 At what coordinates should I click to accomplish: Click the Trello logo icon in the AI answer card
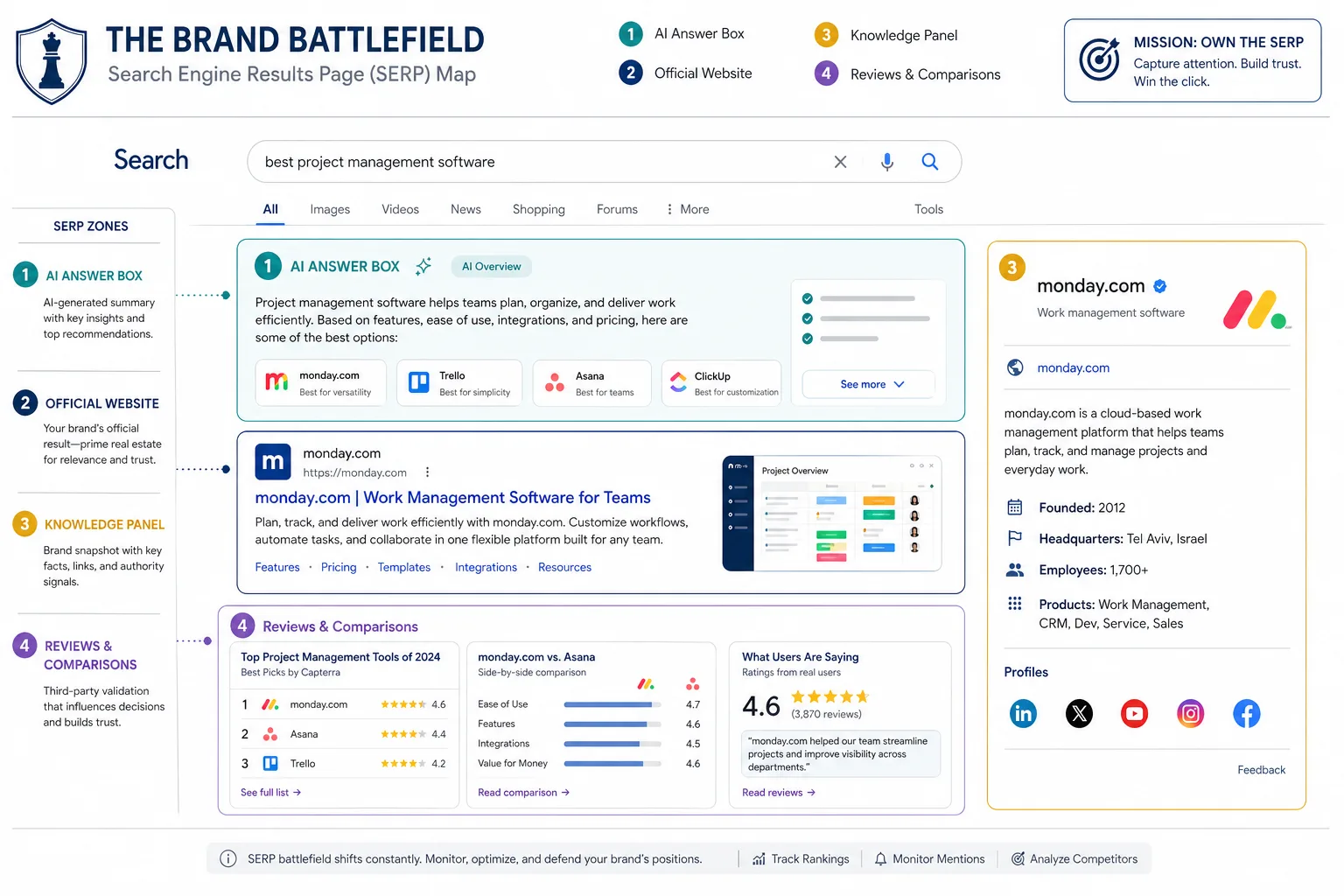(419, 382)
